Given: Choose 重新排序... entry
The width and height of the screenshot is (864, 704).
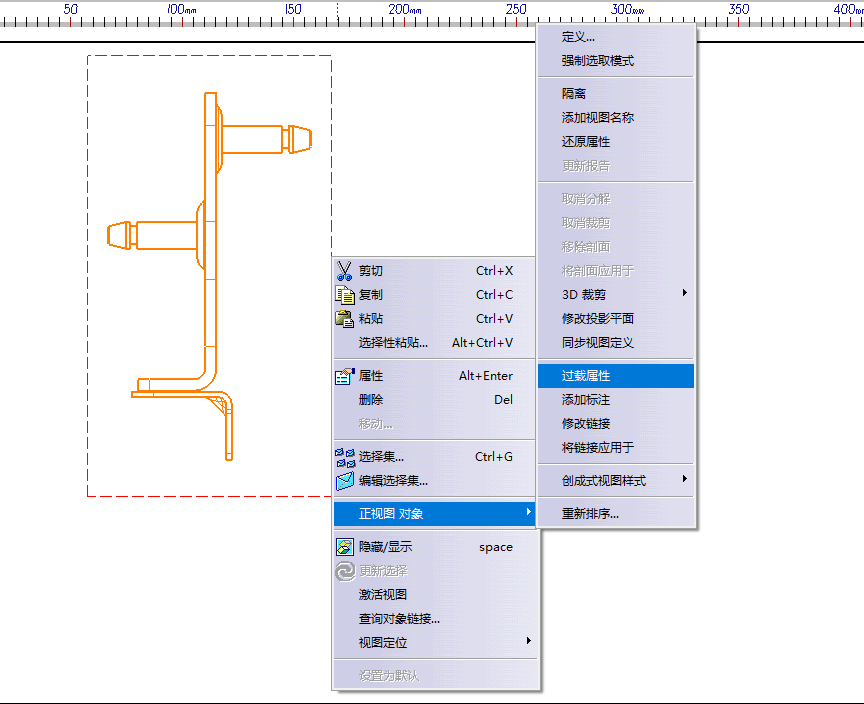Looking at the screenshot, I should click(590, 514).
